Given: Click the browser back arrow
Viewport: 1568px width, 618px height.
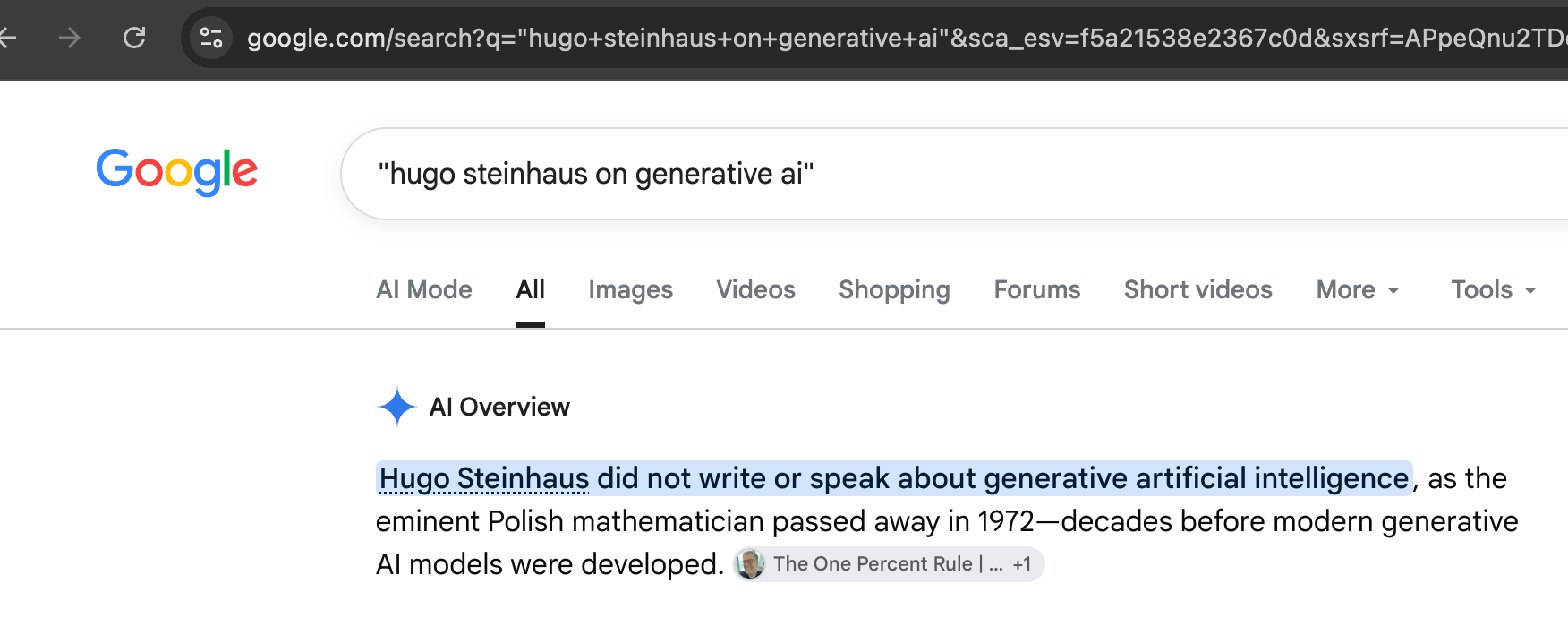Looking at the screenshot, I should [7, 38].
